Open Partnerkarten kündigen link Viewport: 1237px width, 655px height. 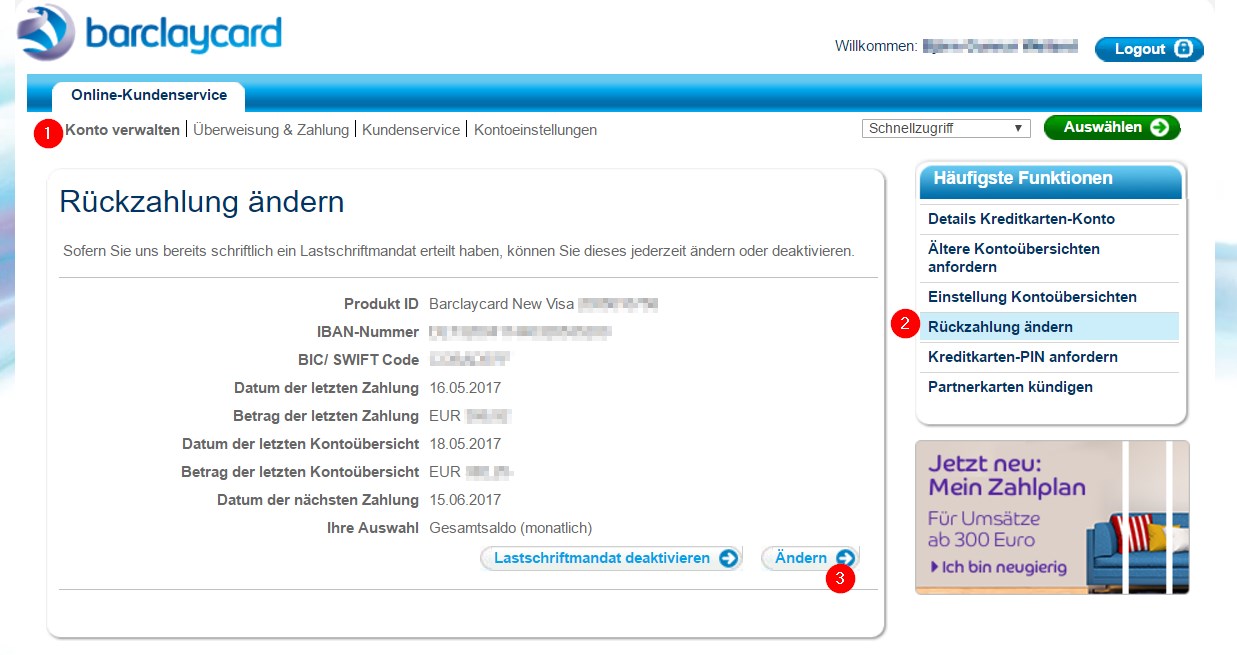pos(1010,387)
